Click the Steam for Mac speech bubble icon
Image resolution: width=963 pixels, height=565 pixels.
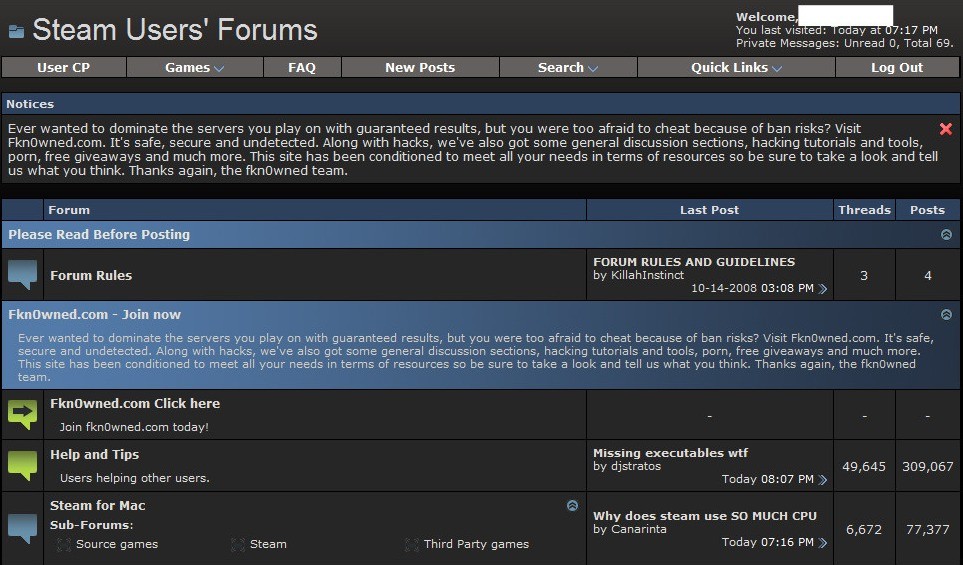click(23, 529)
